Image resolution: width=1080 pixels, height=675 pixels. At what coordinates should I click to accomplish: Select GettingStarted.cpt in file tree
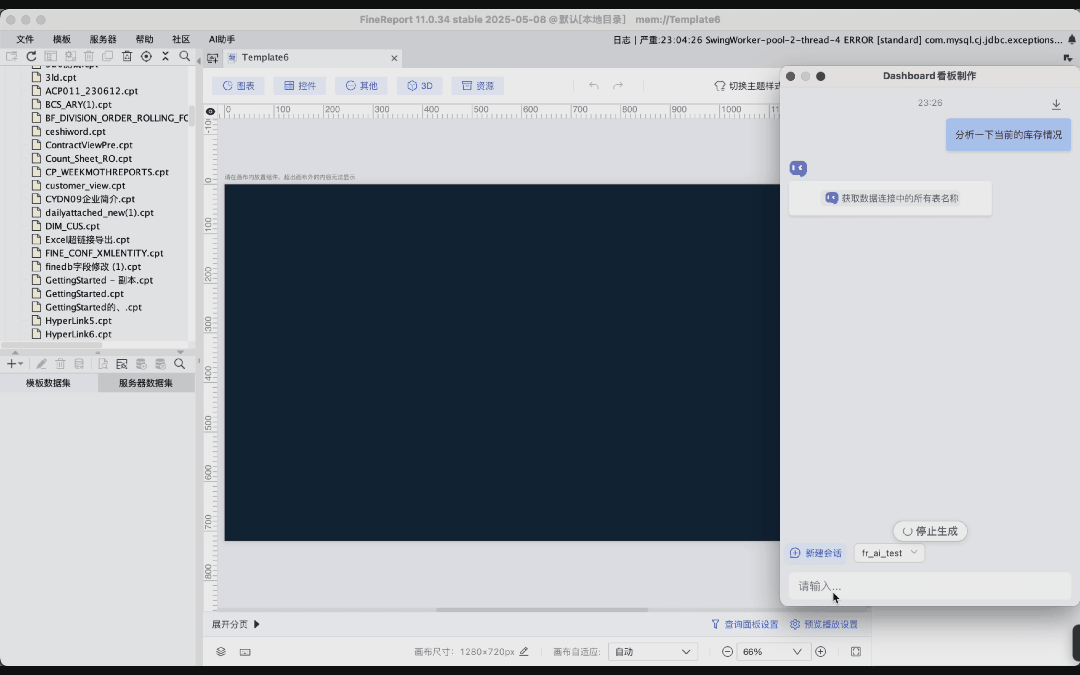coord(84,293)
